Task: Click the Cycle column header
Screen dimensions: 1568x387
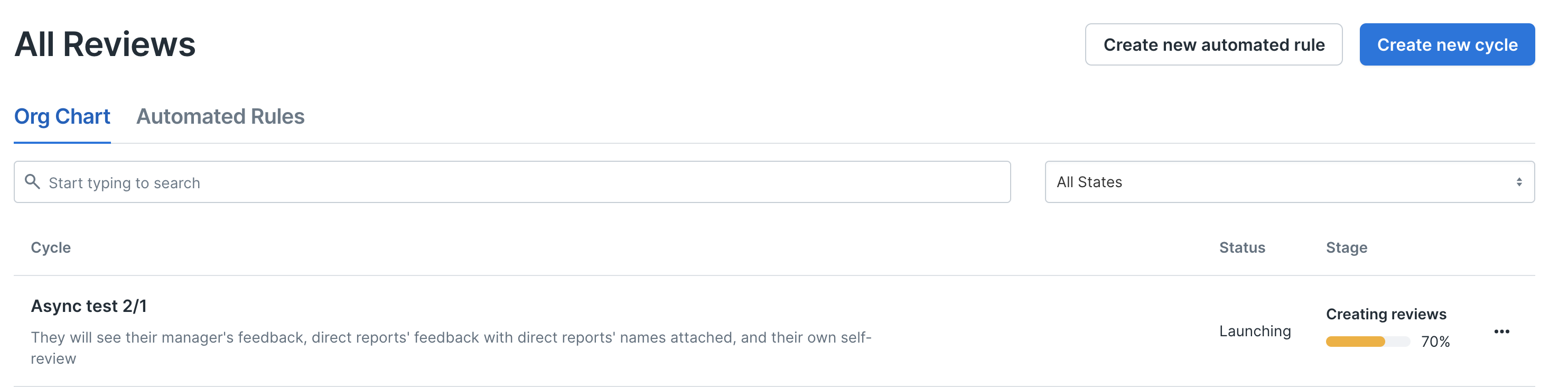Action: click(51, 247)
